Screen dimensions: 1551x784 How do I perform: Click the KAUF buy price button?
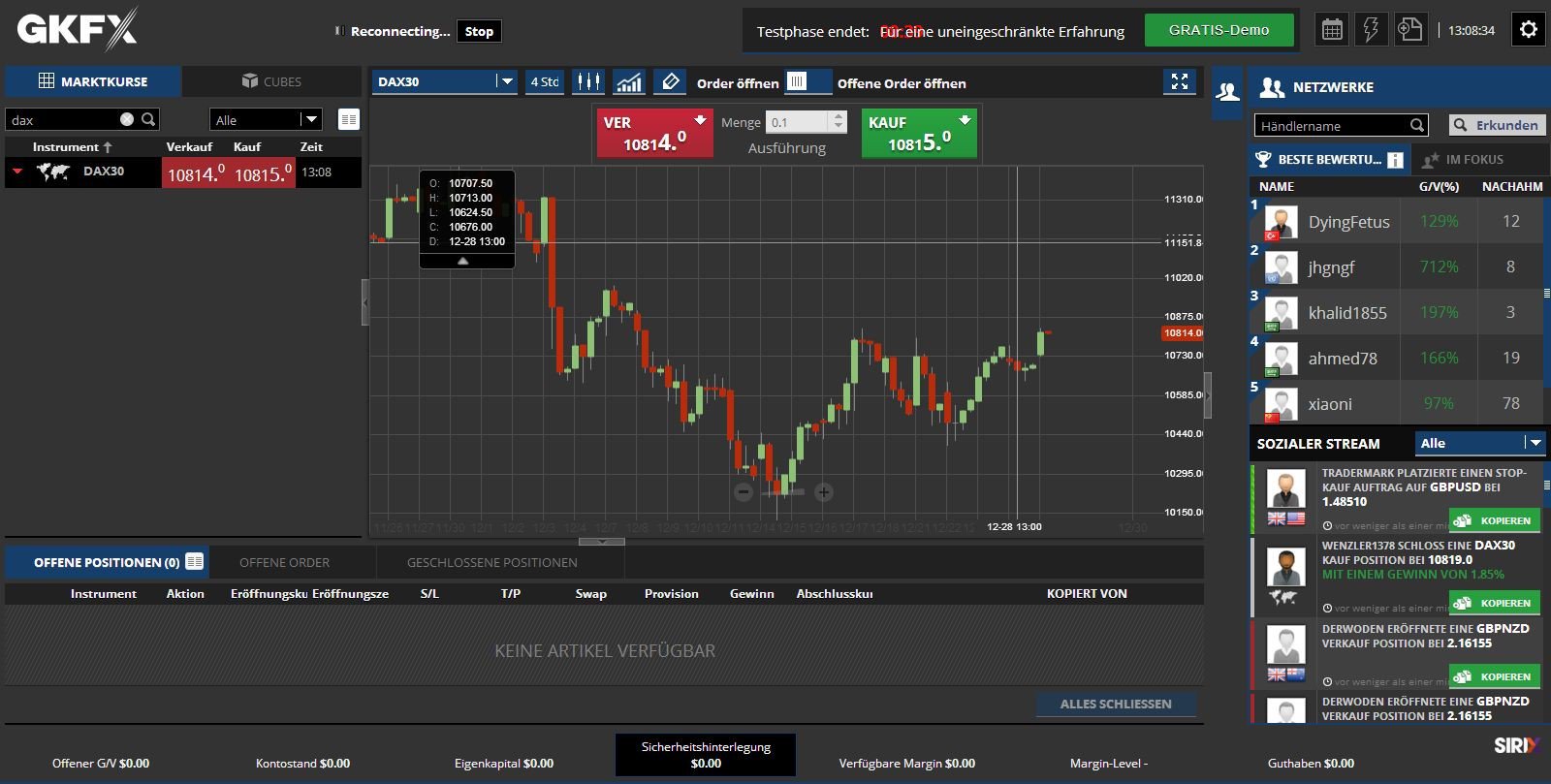point(919,133)
